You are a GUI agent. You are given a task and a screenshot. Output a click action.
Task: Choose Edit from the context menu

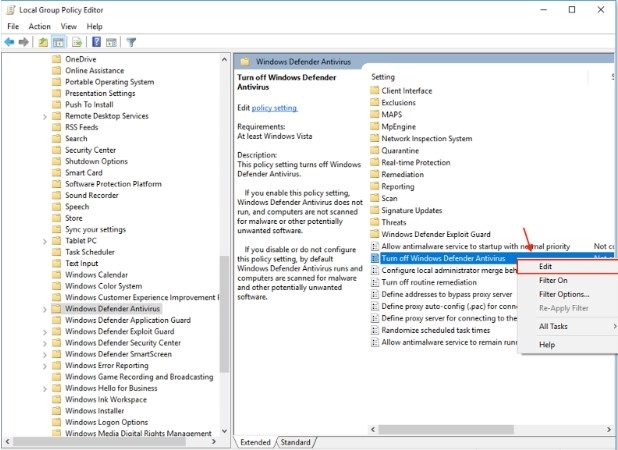pos(546,266)
